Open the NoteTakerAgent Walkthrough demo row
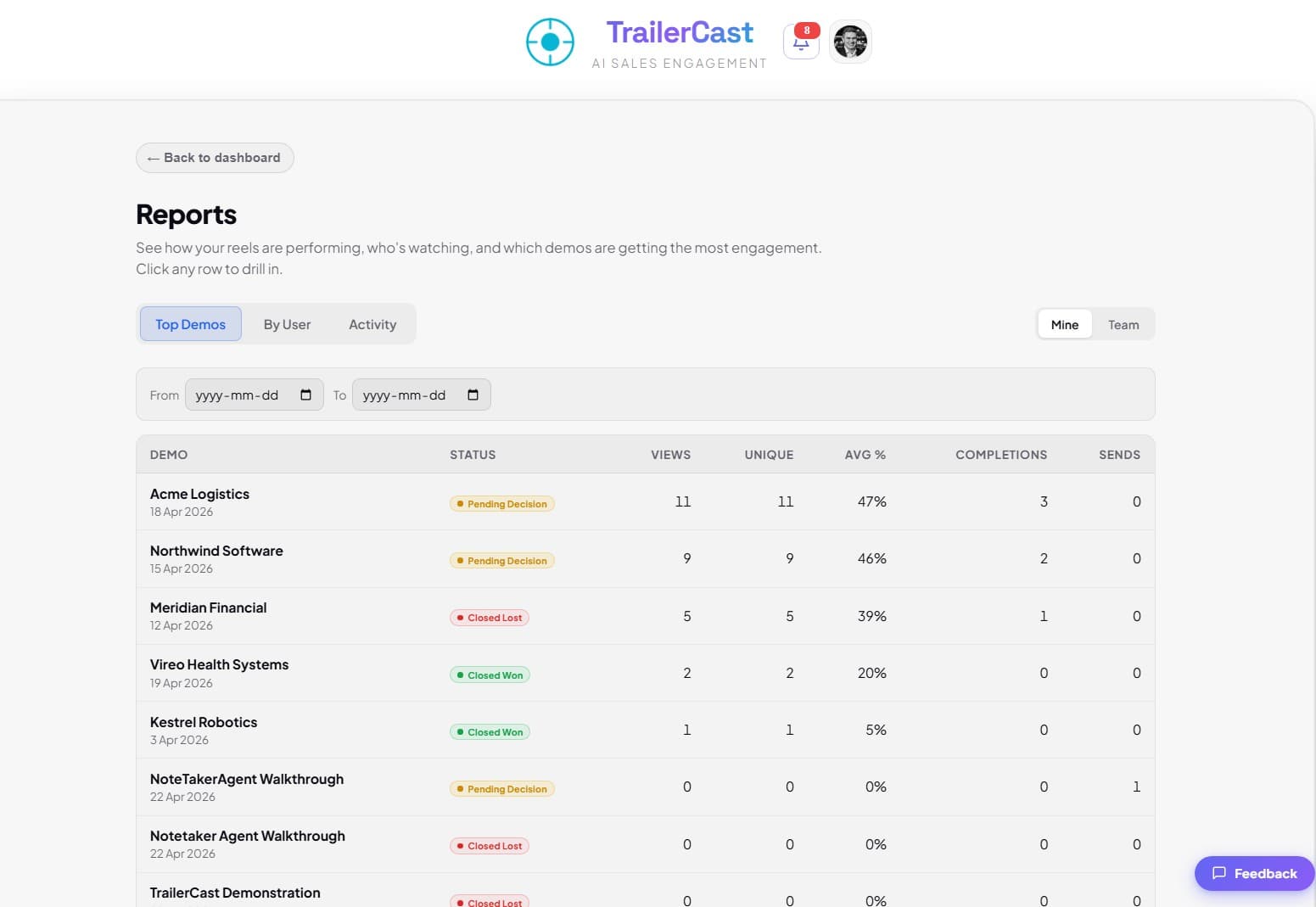 (x=646, y=787)
